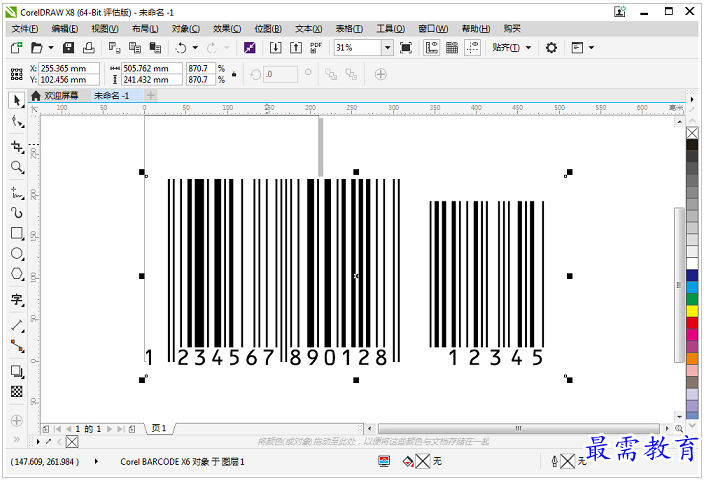
Task: Select the Ellipse tool
Action: (x=17, y=253)
